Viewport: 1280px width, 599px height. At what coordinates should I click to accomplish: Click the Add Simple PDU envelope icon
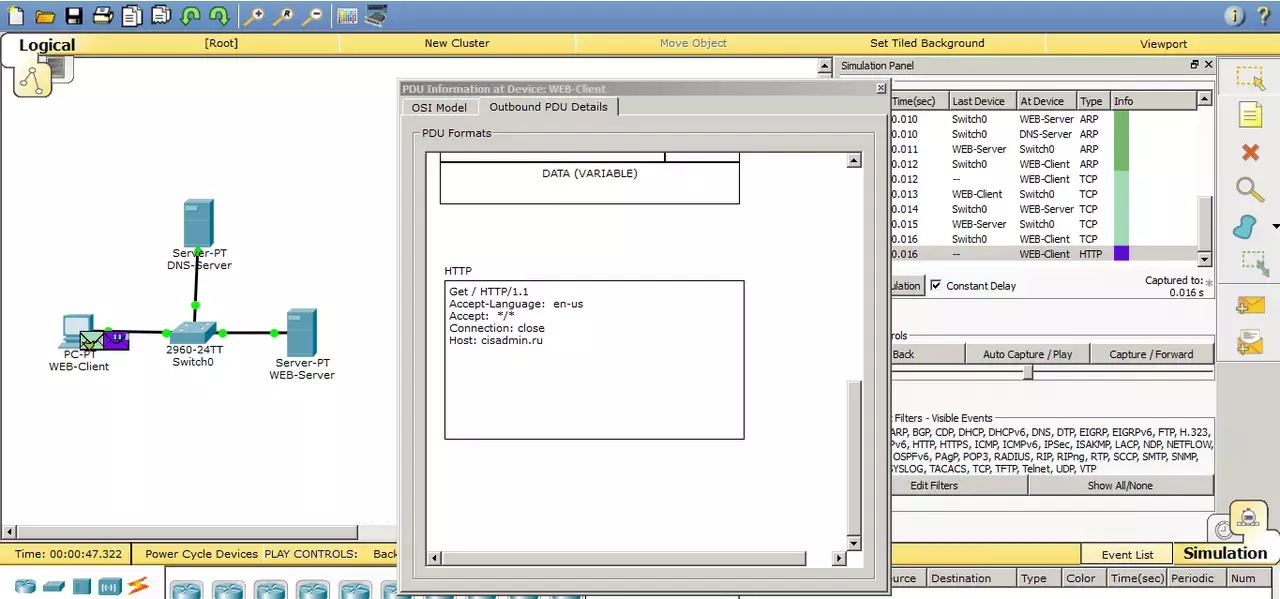click(1250, 305)
